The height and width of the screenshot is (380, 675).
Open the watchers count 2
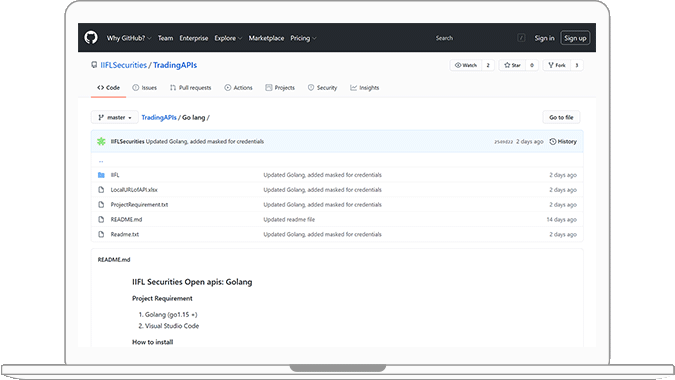488,65
